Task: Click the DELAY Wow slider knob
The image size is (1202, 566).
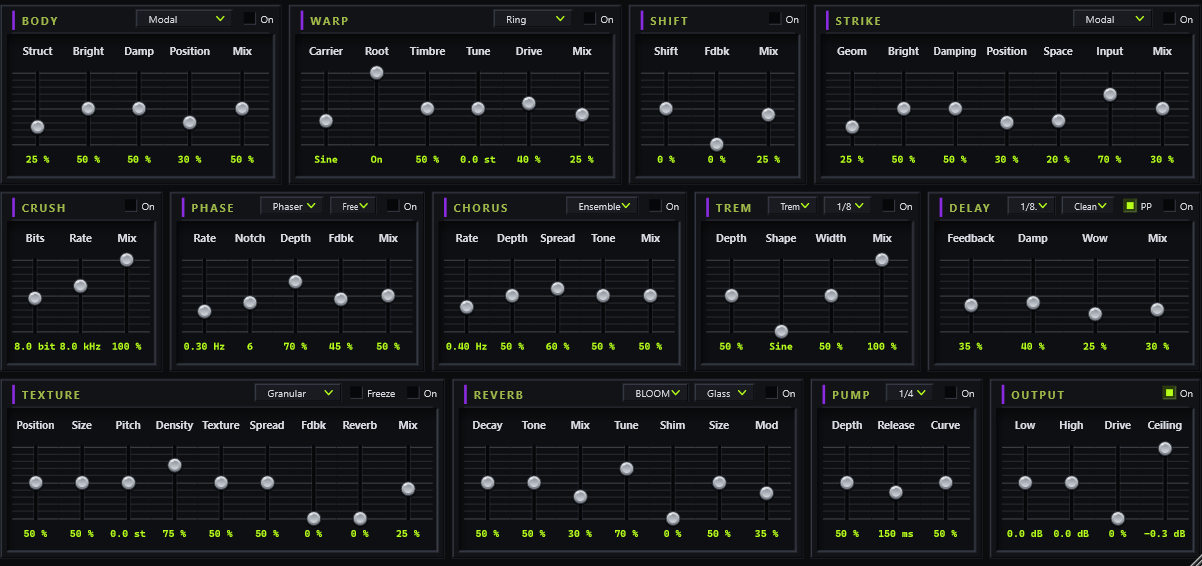Action: [x=1095, y=313]
